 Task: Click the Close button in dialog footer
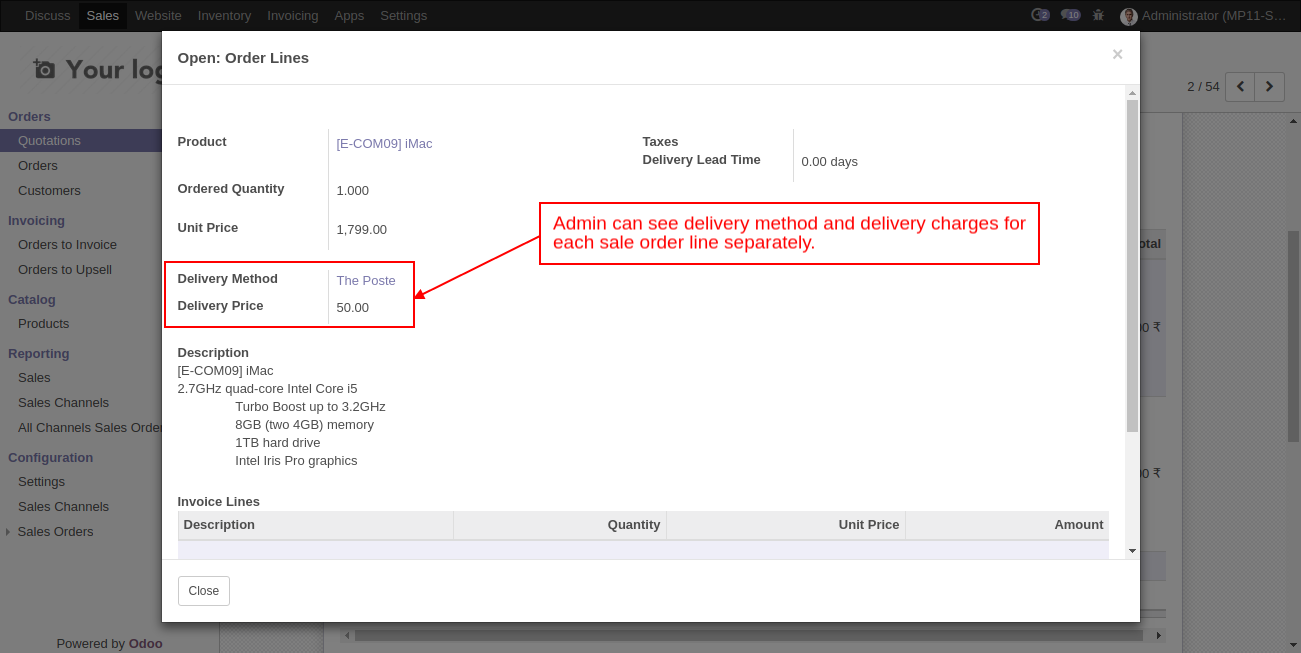tap(204, 591)
